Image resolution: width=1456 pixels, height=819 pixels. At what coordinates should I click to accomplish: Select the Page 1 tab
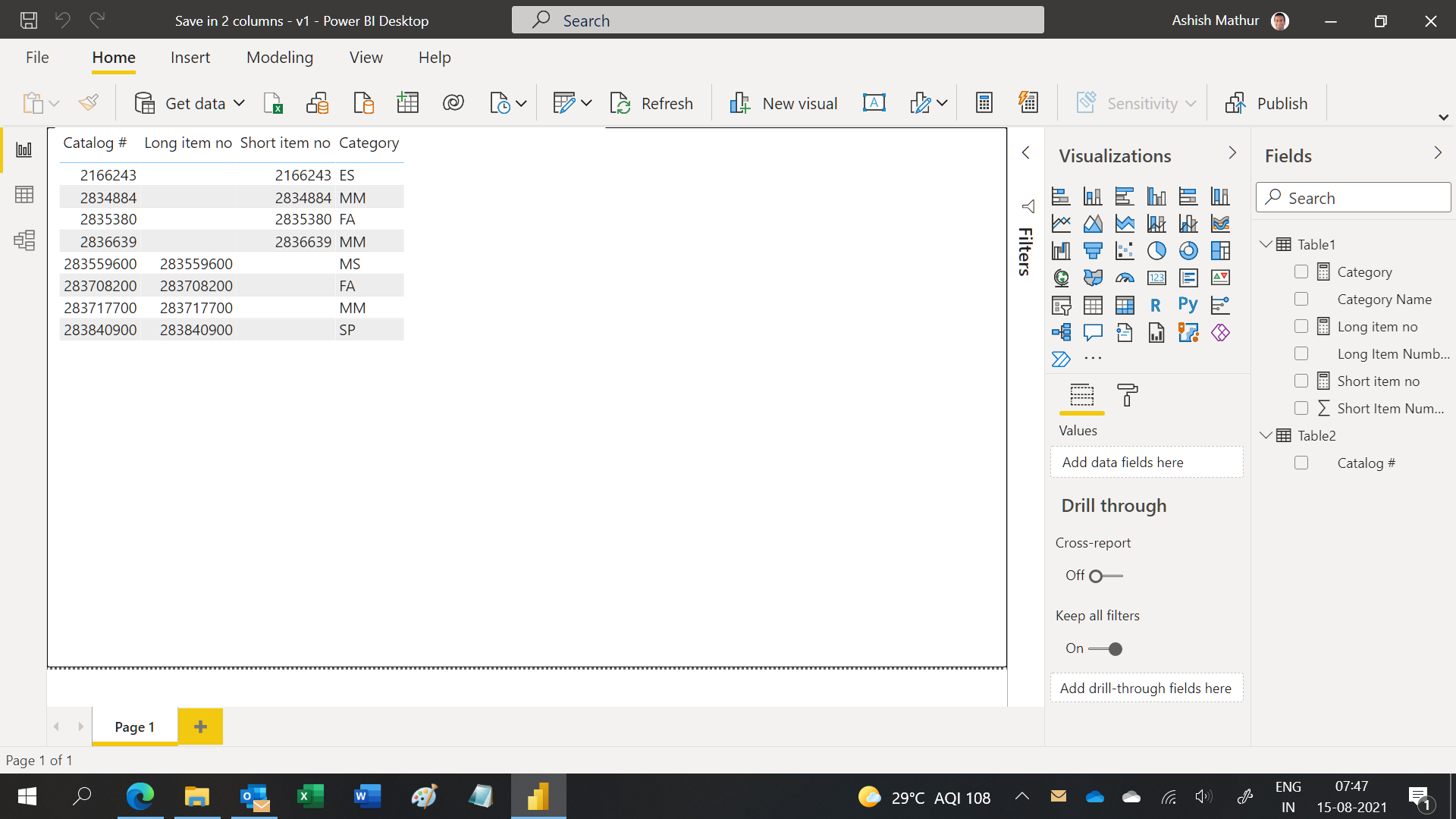pyautogui.click(x=135, y=726)
